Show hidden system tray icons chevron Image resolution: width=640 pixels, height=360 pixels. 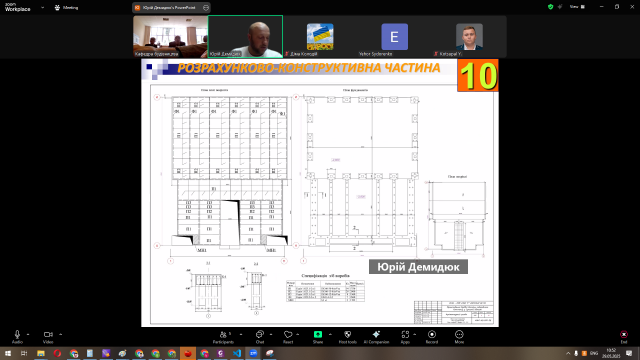[x=568, y=353]
